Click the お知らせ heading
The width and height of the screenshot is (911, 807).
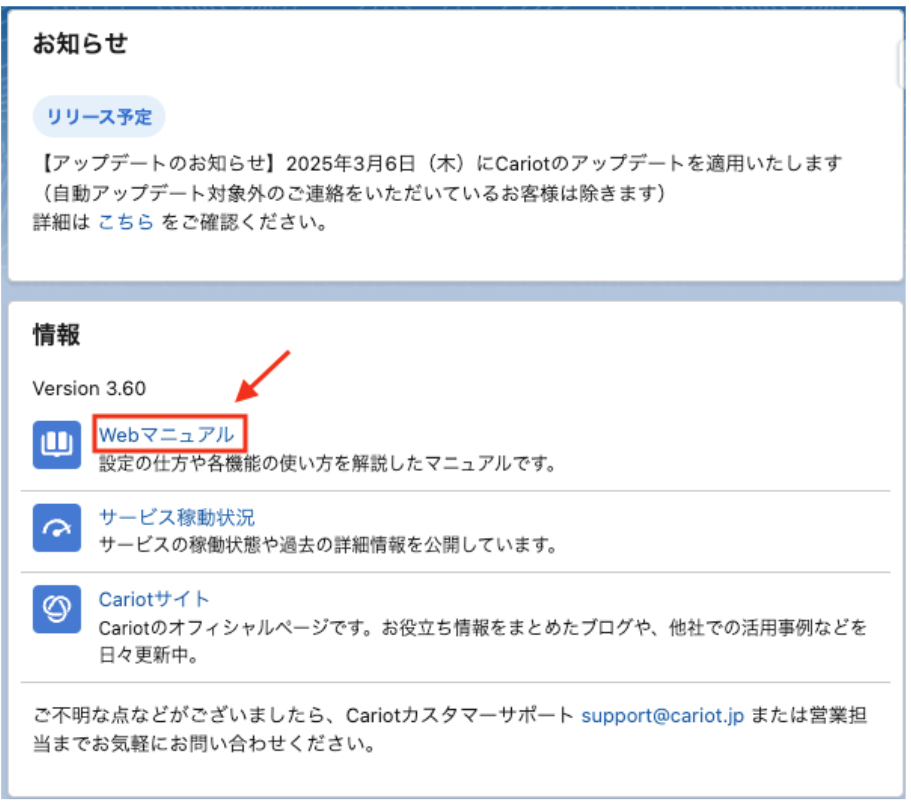(80, 43)
